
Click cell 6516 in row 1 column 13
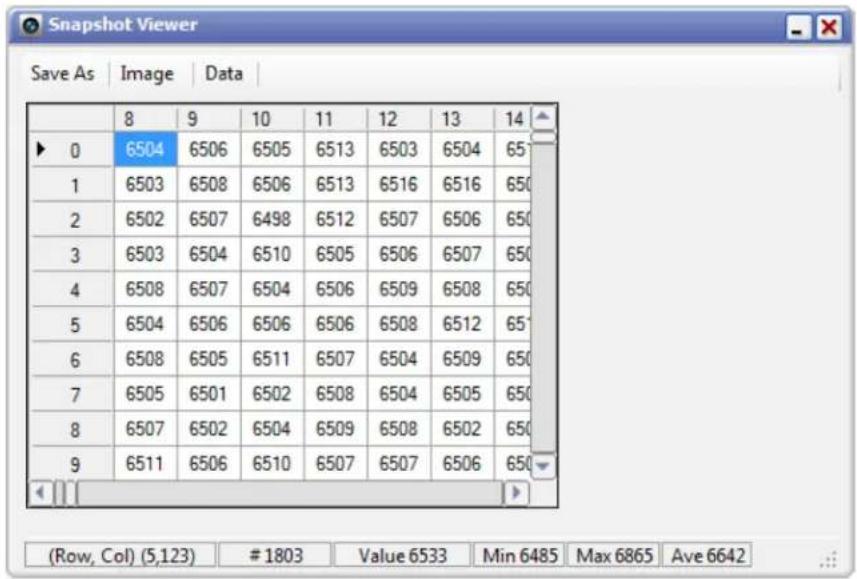pos(462,184)
